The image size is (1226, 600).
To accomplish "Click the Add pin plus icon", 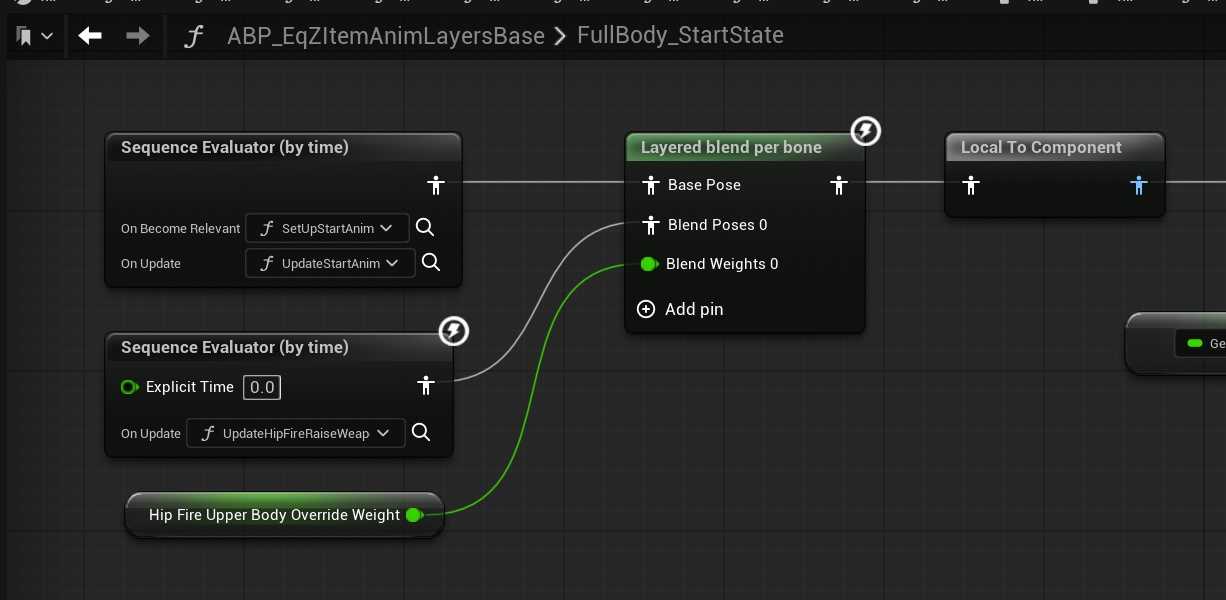I will (x=646, y=309).
